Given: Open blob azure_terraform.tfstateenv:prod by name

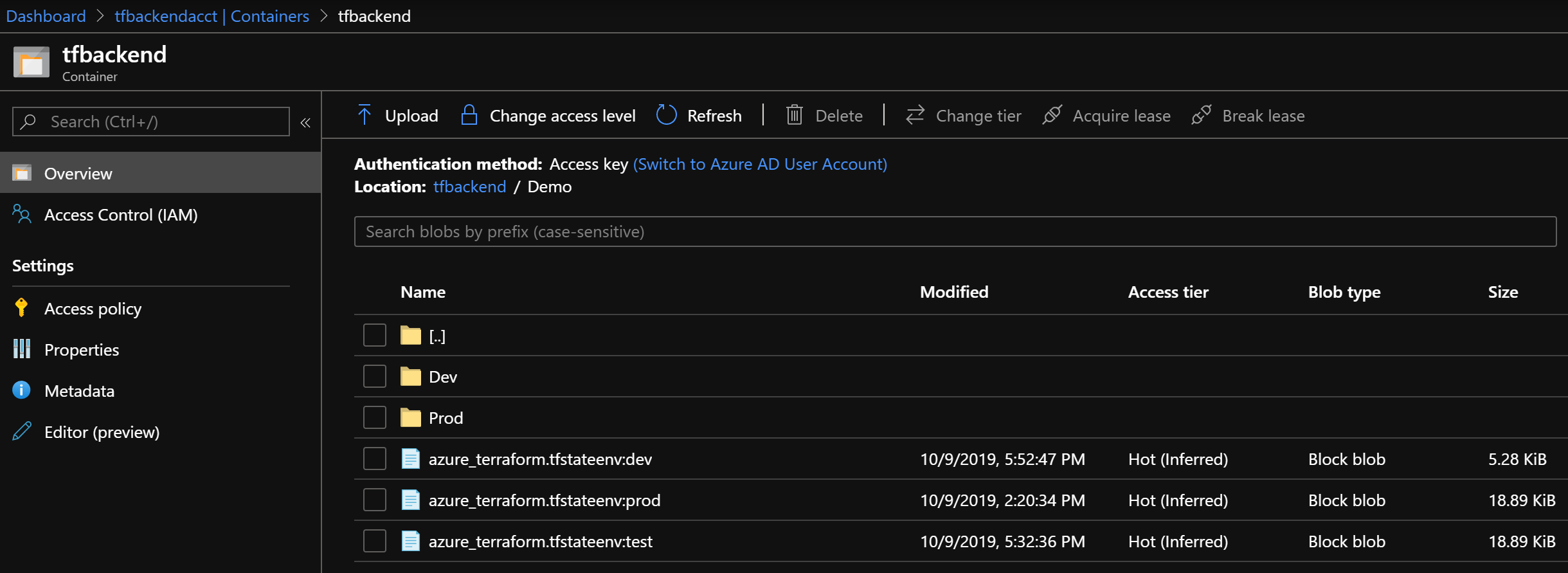Looking at the screenshot, I should (x=545, y=500).
